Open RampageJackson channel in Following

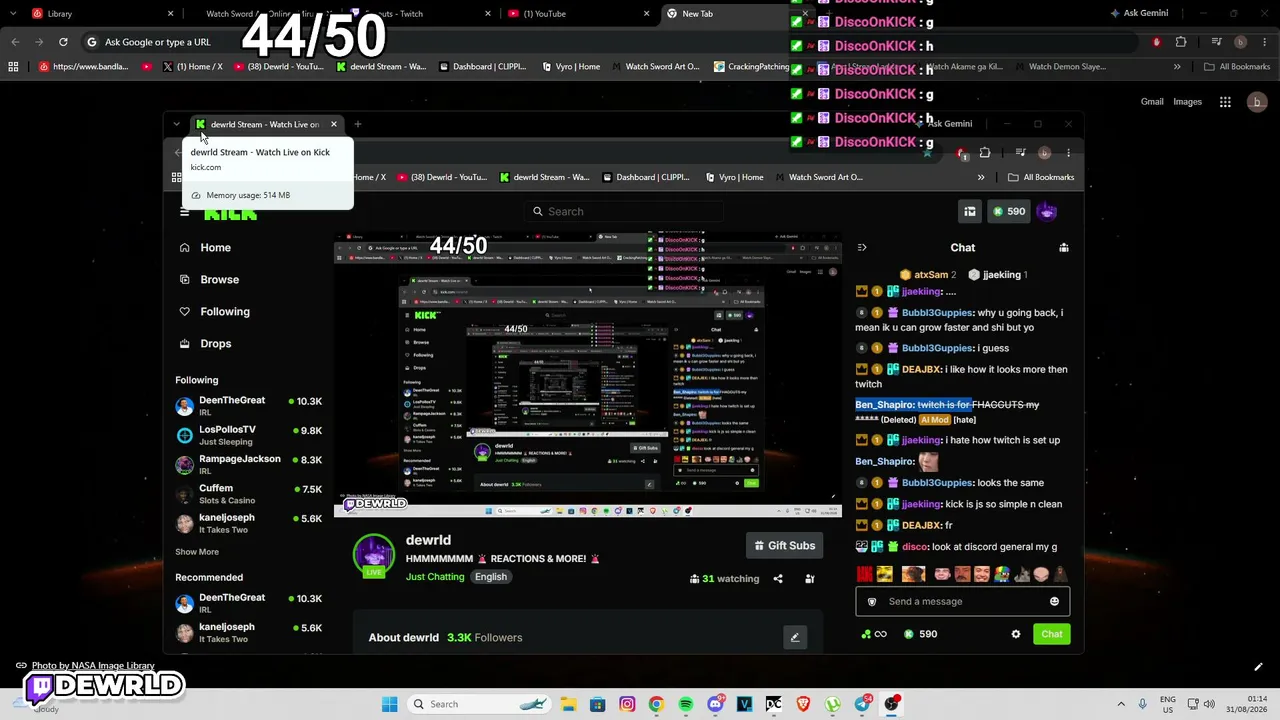point(249,464)
